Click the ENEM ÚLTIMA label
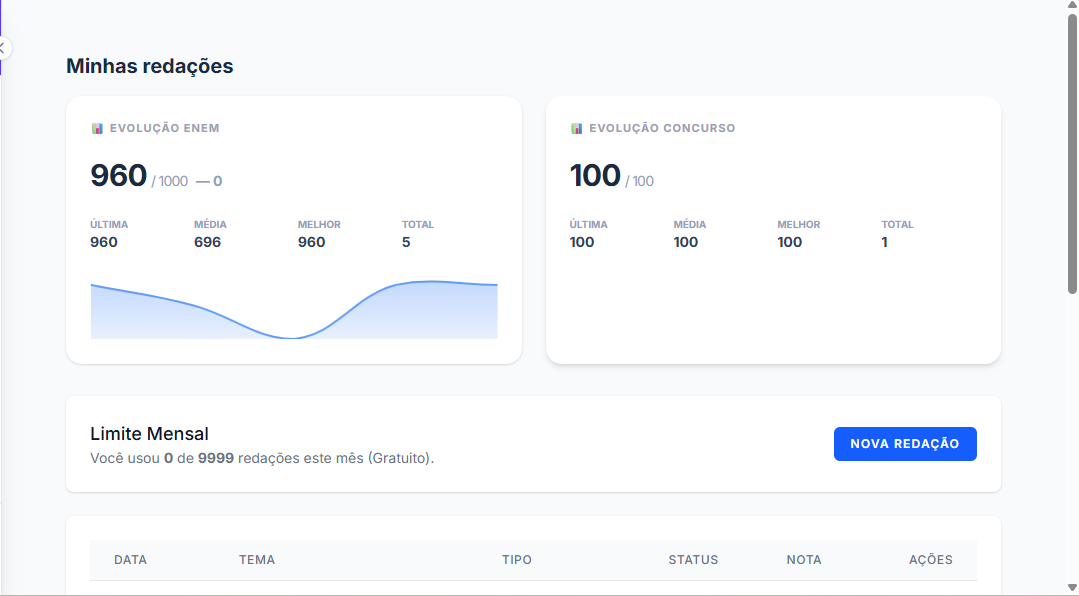 pyautogui.click(x=109, y=224)
